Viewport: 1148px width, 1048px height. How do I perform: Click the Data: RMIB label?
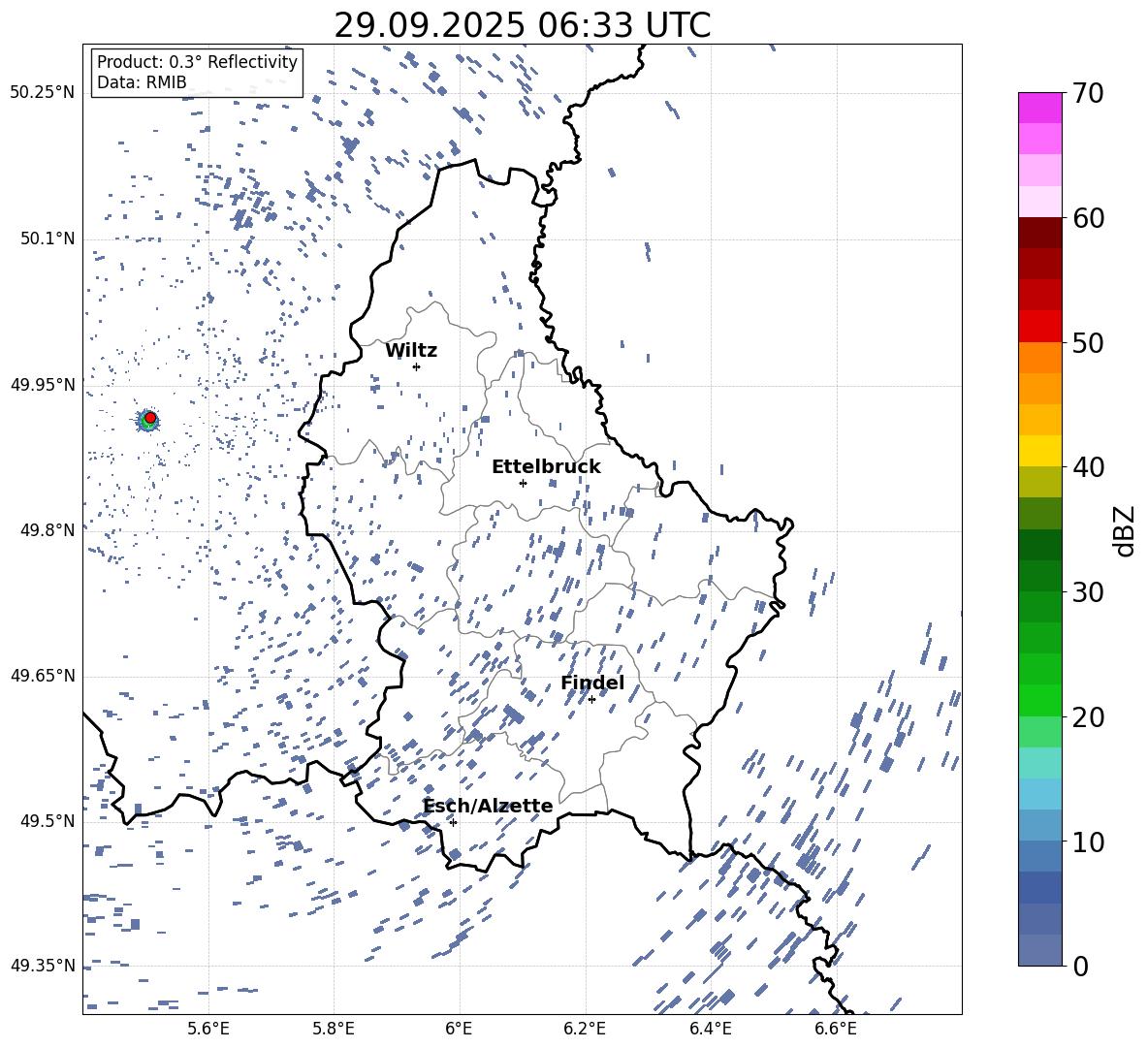(142, 82)
